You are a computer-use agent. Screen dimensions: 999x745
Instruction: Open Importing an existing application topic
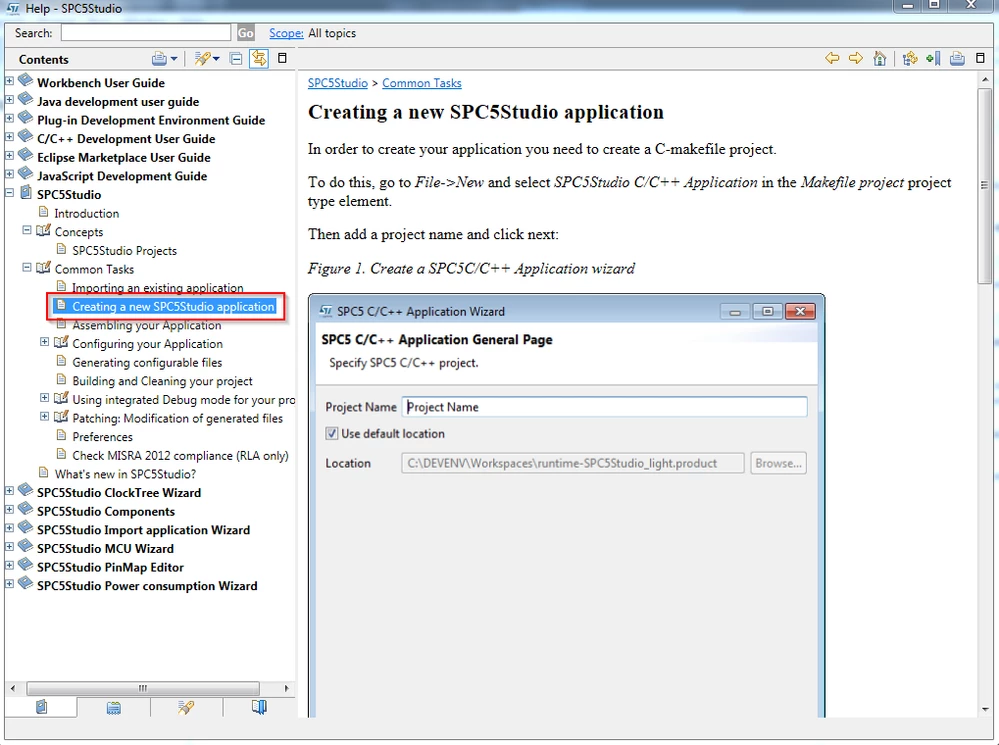157,287
